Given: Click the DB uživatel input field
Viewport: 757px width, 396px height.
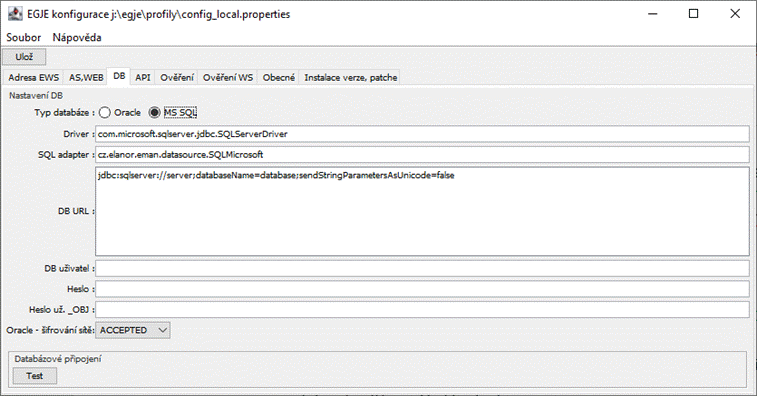Looking at the screenshot, I should 422,269.
